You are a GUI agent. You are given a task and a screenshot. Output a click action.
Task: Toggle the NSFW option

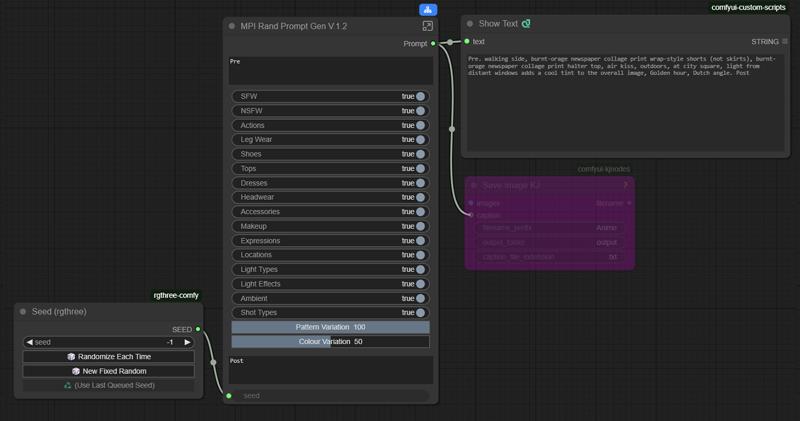[x=420, y=111]
